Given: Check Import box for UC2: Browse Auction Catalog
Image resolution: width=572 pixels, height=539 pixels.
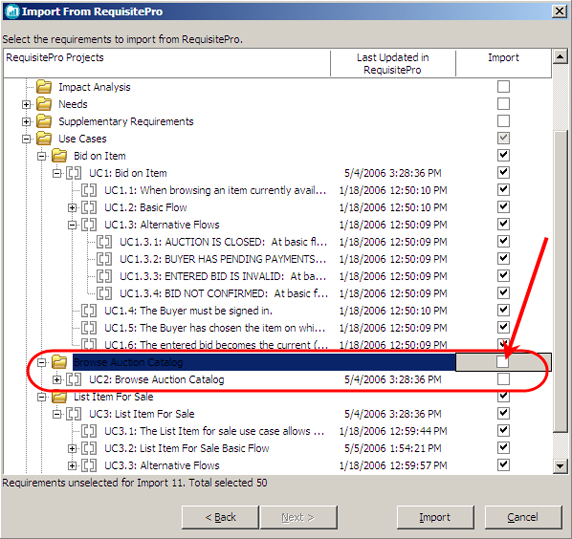Looking at the screenshot, I should pyautogui.click(x=503, y=379).
